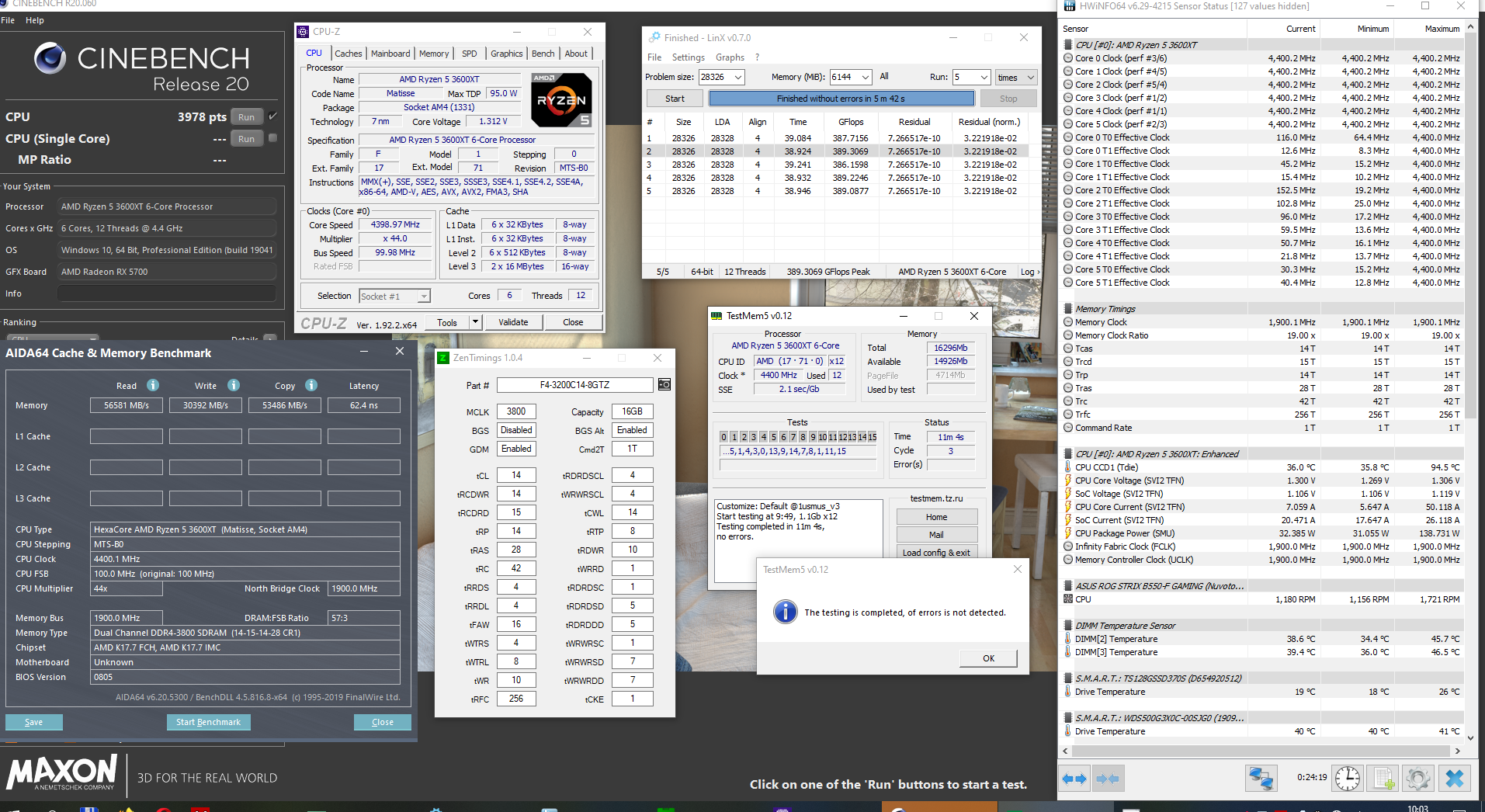The height and width of the screenshot is (812, 1485).
Task: Open the Cinebench Ranking CPU dropdown
Action: [x=53, y=338]
